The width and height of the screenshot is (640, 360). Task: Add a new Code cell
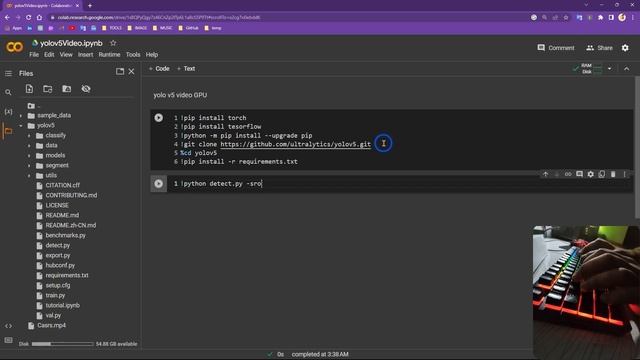coord(159,69)
